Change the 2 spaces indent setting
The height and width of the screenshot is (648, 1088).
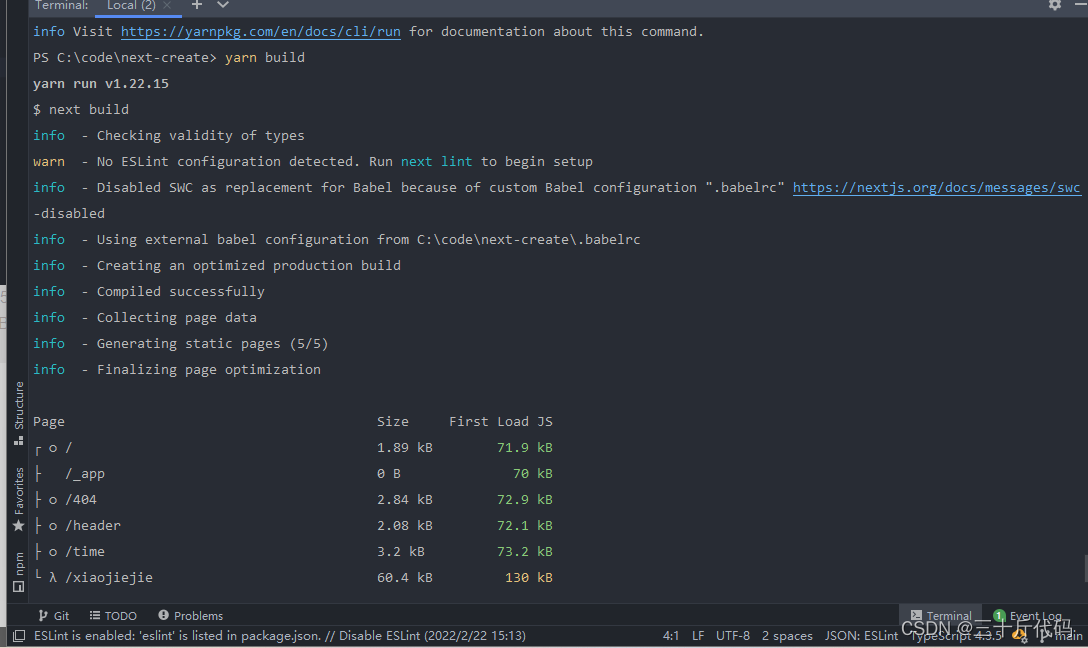(x=787, y=636)
